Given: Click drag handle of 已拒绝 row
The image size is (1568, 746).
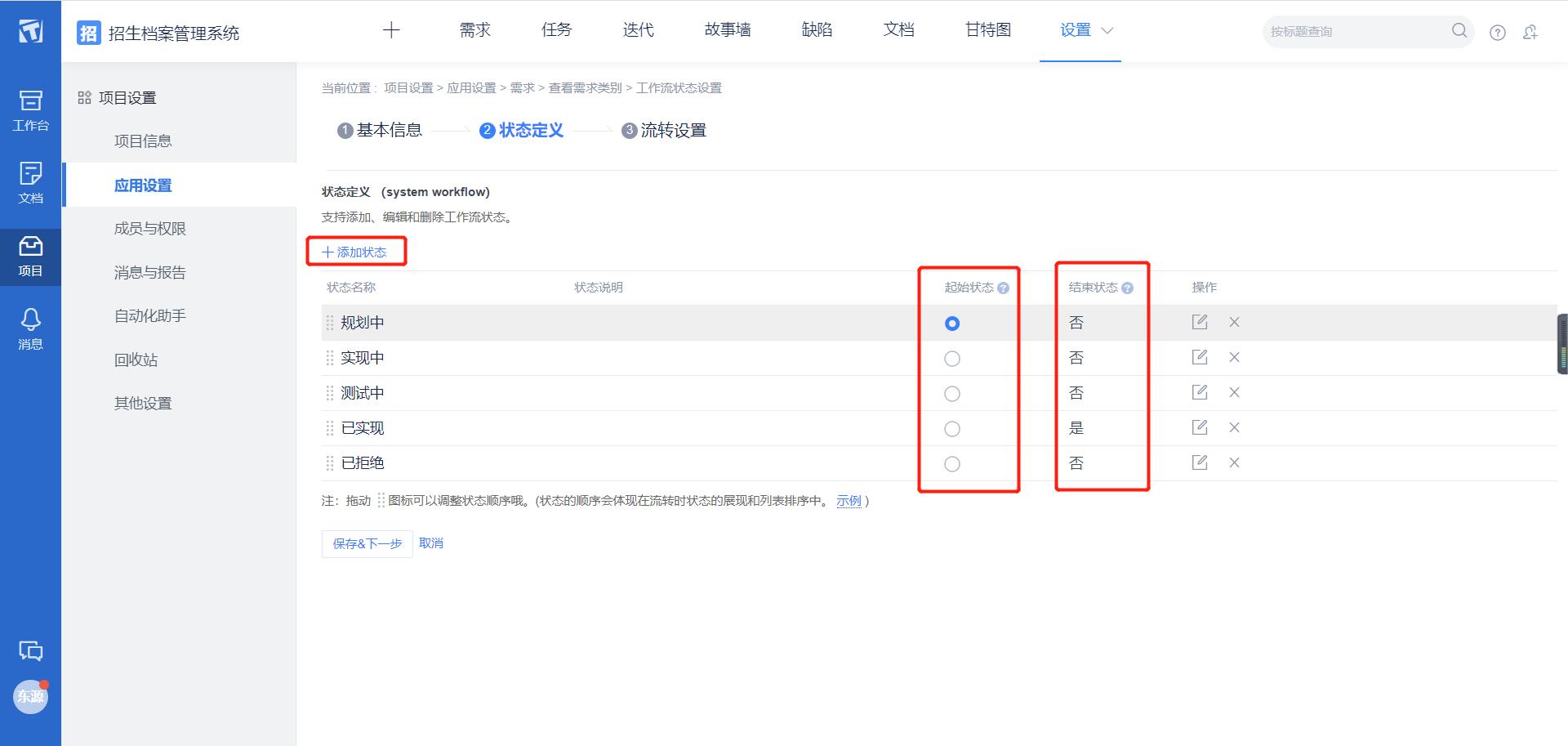Looking at the screenshot, I should tap(330, 463).
